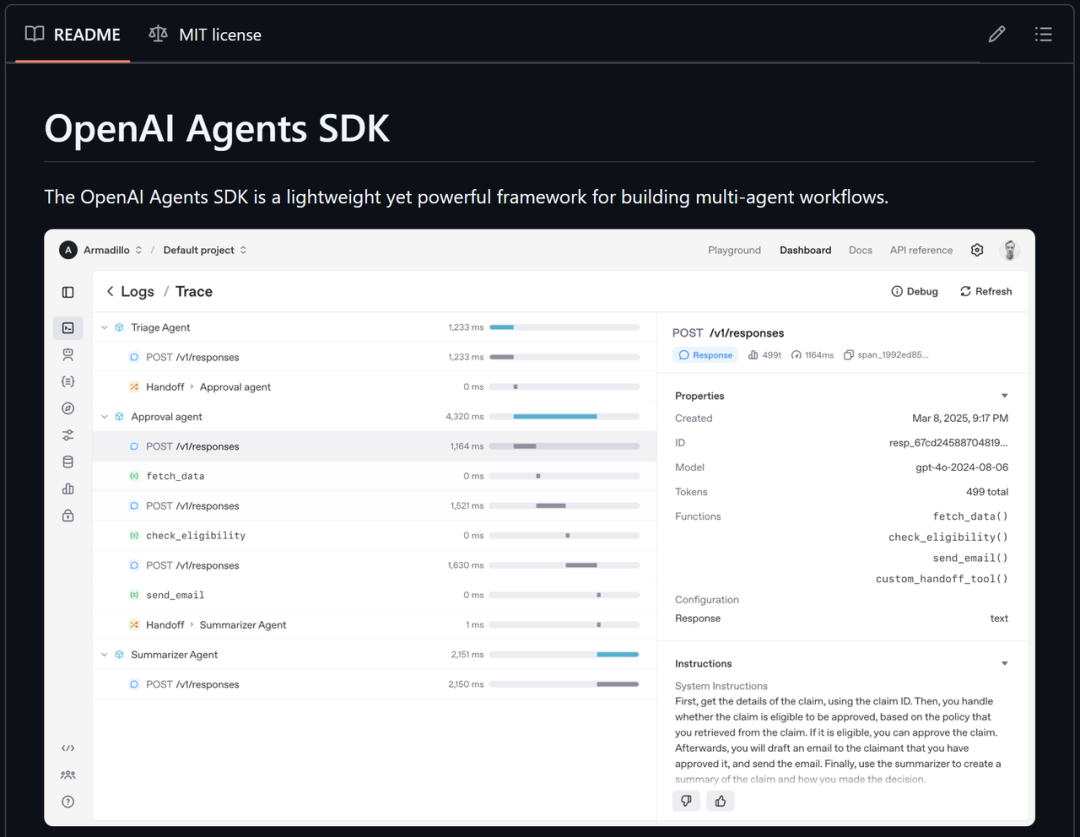This screenshot has height=837, width=1080.
Task: Collapse the Summarizer Agent row chevron
Action: 105,654
